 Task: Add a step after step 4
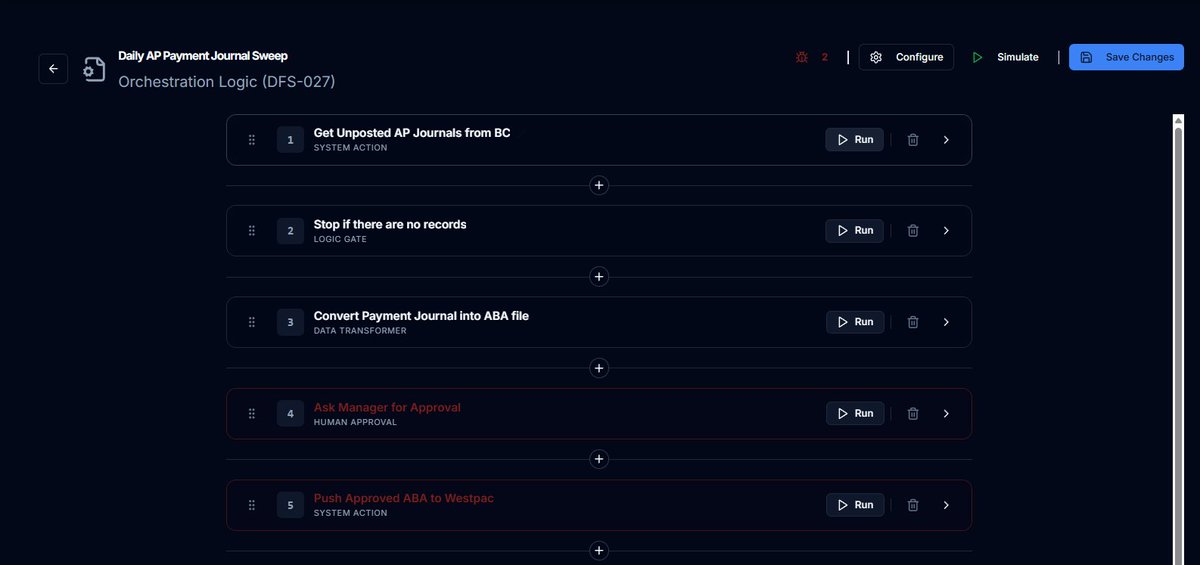599,459
